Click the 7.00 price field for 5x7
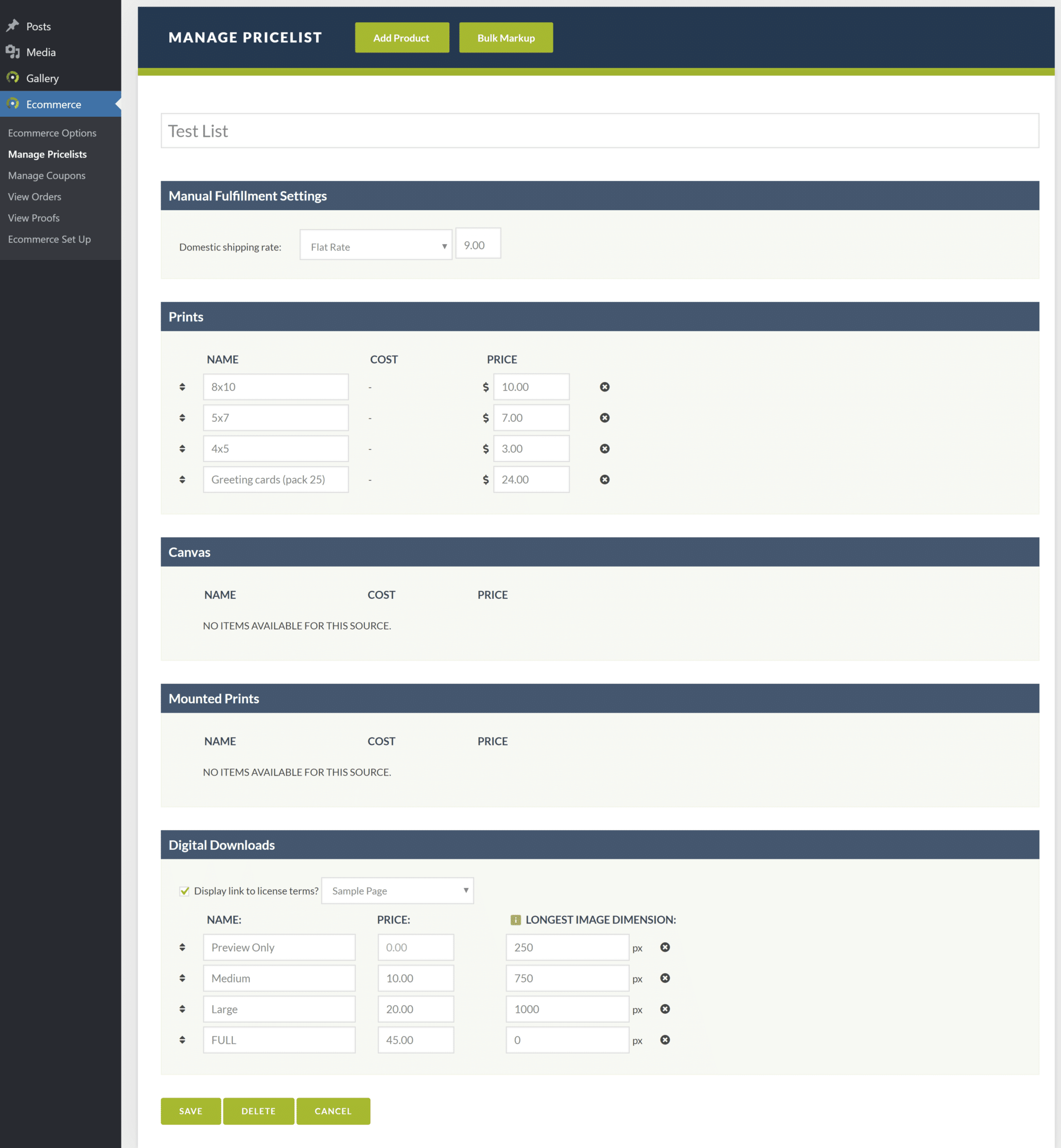 click(x=532, y=418)
